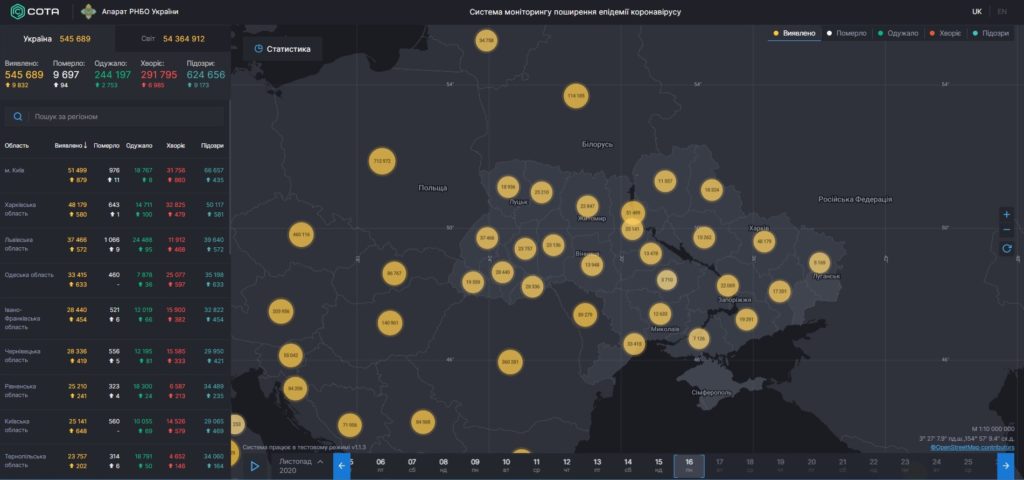The image size is (1024, 480).
Task: Select the Померло map layer
Action: [846, 33]
